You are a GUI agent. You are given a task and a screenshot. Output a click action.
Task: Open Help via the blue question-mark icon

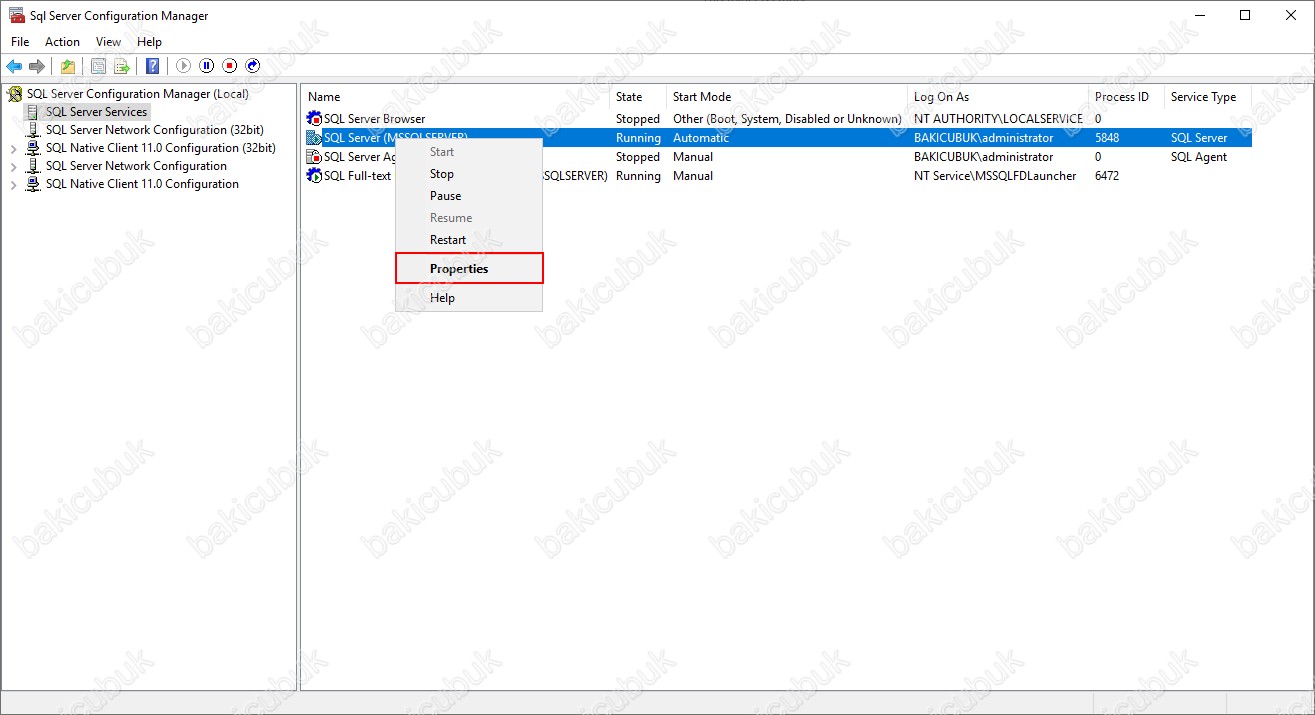click(x=152, y=66)
